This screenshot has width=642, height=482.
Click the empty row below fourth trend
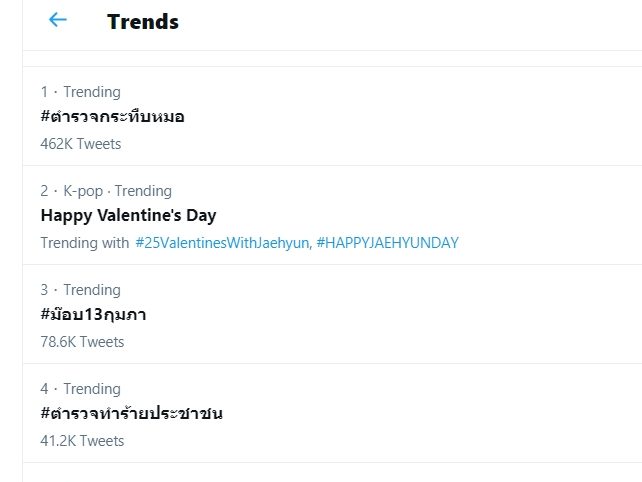(330, 472)
